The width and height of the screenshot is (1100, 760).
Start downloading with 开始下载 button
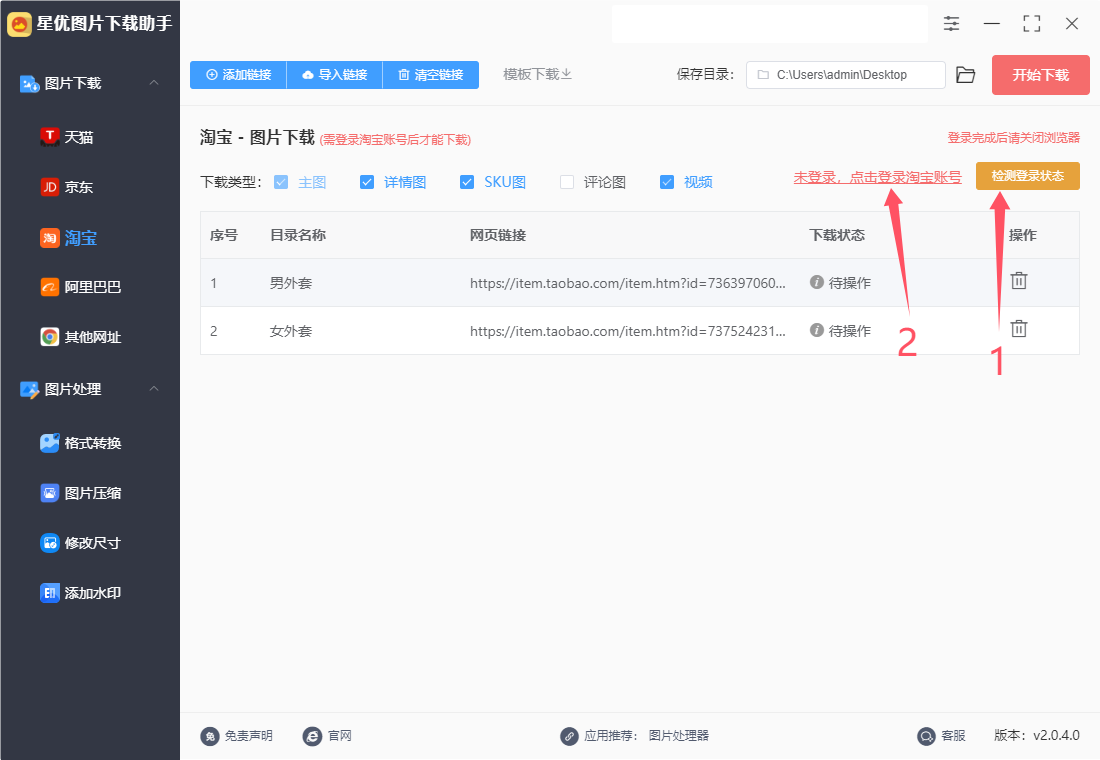[x=1040, y=75]
